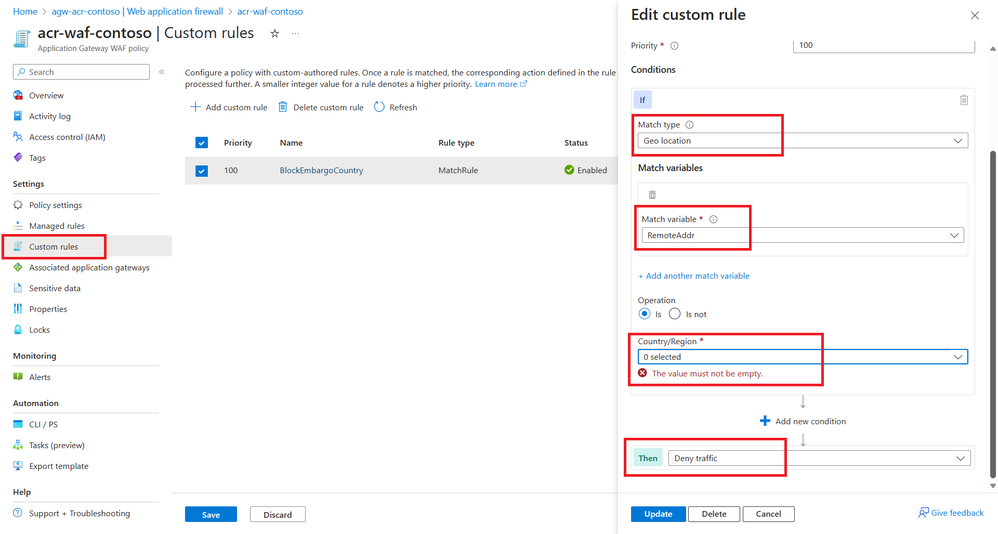Screen dimensions: 998x534
Task: Click the trash icon under Match variables
Action: pos(653,195)
